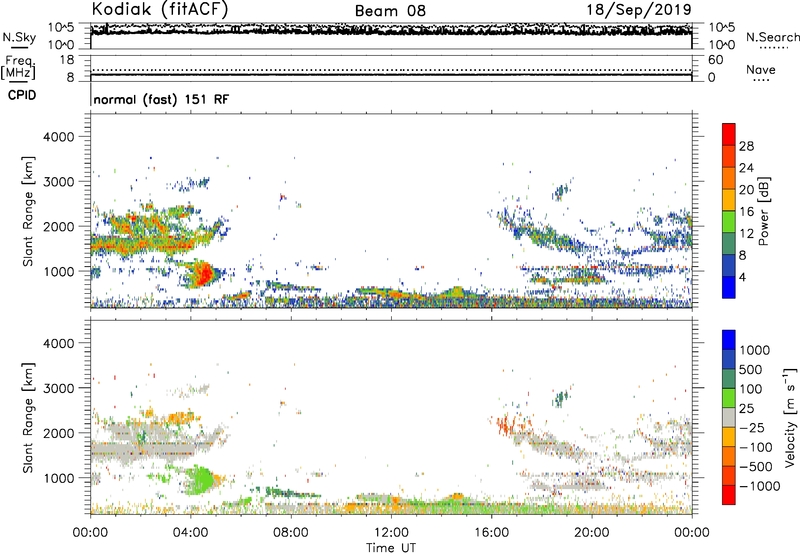Click the '20:00' time axis label
This screenshot has height=554, width=800.
coord(591,533)
